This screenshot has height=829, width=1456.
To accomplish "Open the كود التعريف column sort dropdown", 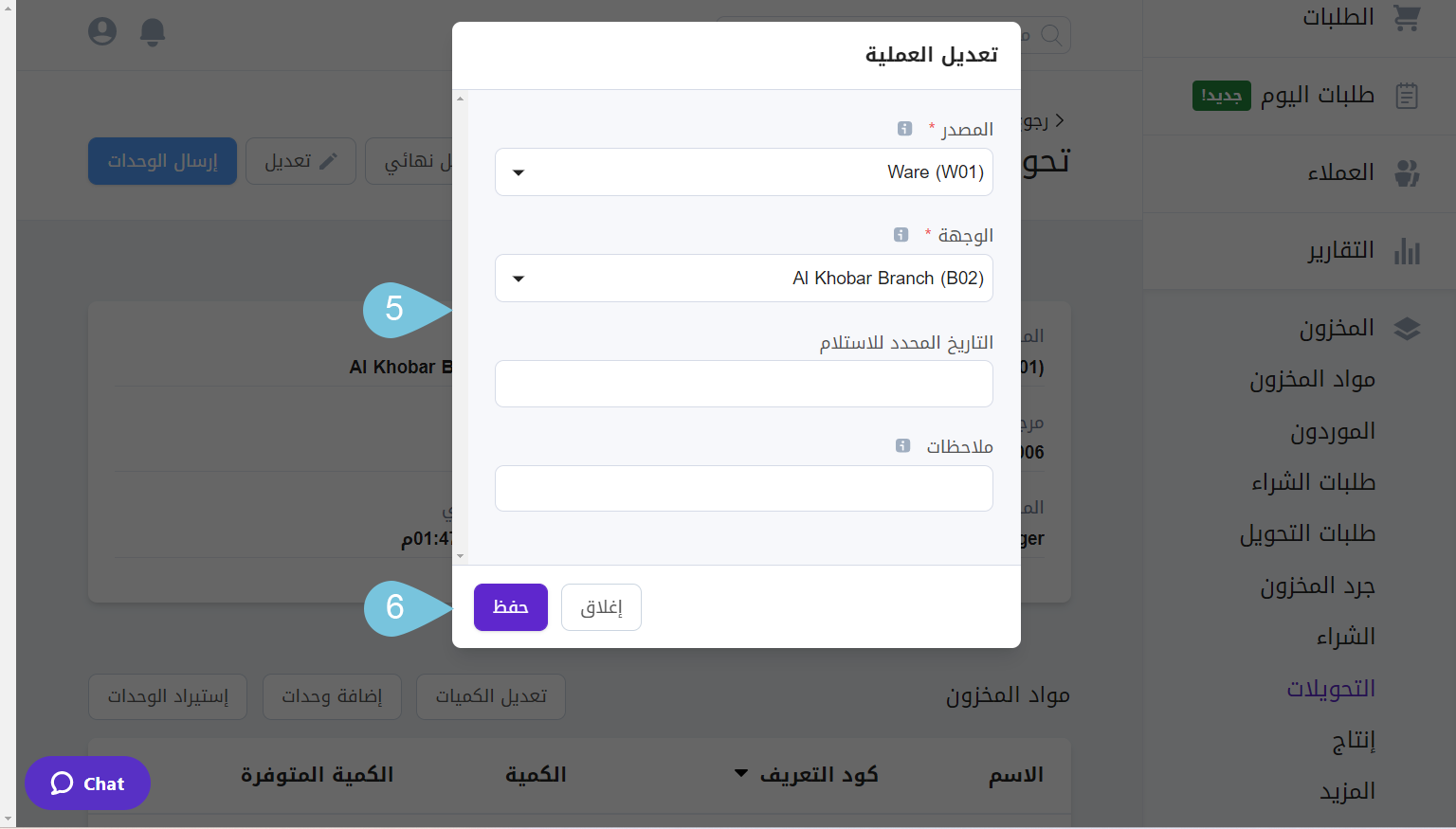I will (741, 774).
